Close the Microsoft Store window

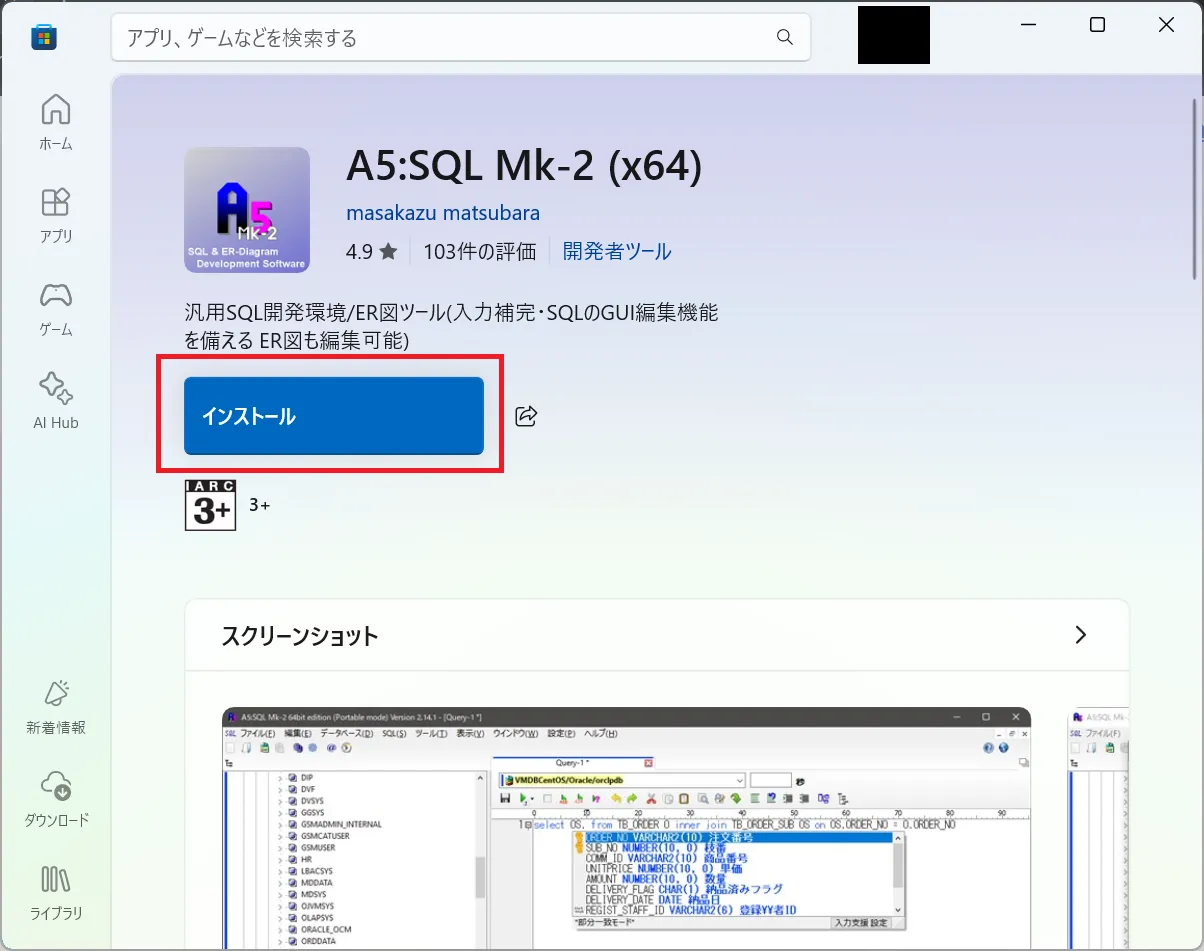click(1166, 26)
